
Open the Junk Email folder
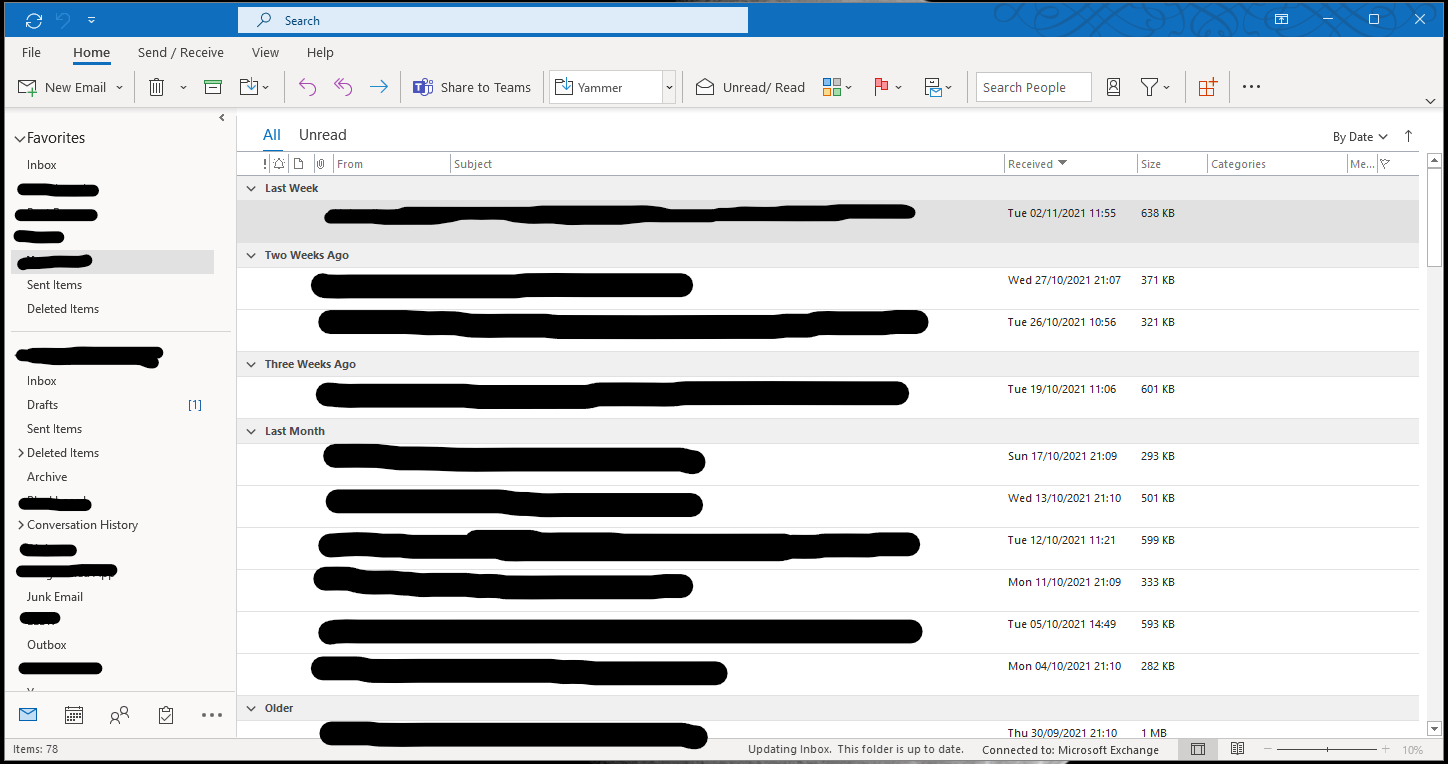coord(55,597)
